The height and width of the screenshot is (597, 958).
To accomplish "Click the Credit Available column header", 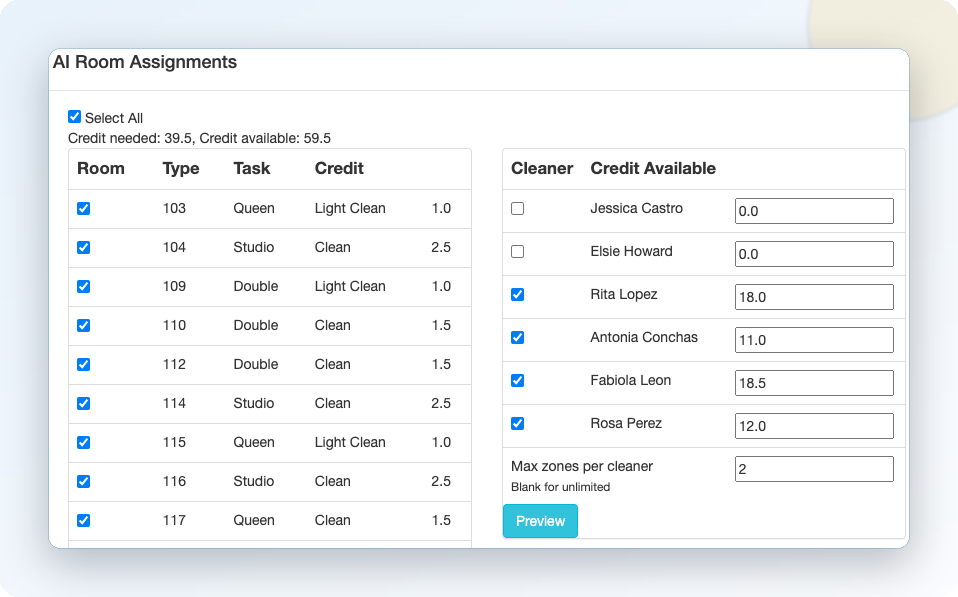I will coord(653,169).
